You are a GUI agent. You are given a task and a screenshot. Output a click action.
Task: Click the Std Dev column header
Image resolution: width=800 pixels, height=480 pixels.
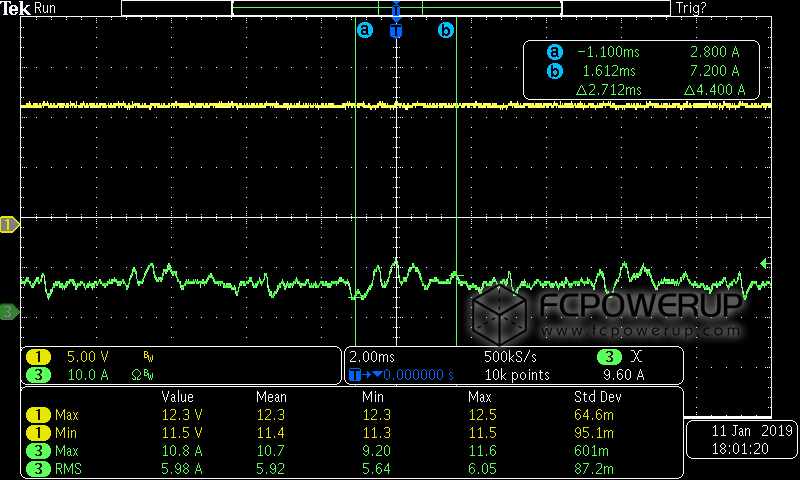coord(597,397)
